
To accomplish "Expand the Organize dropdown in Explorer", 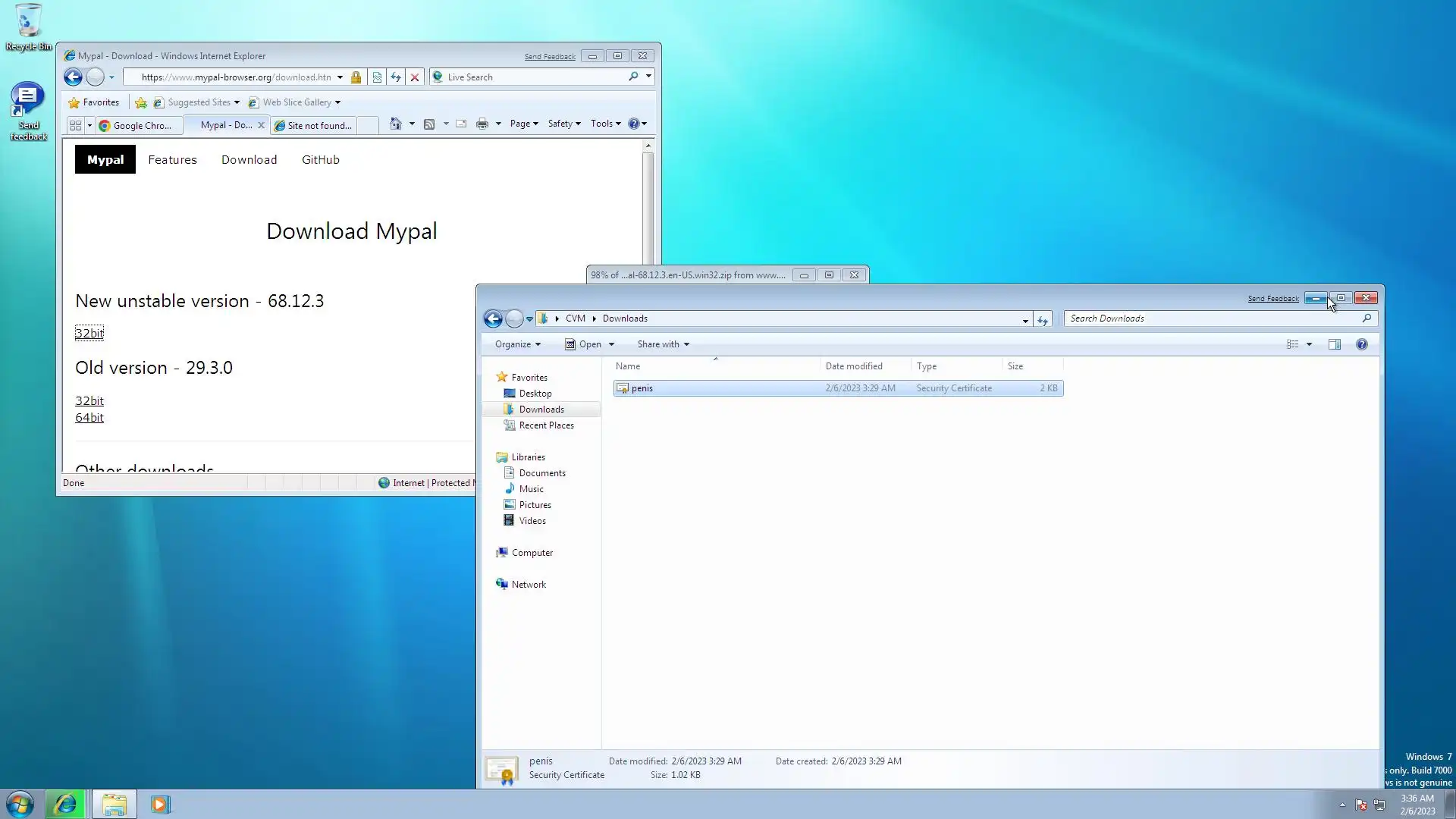I will point(518,344).
